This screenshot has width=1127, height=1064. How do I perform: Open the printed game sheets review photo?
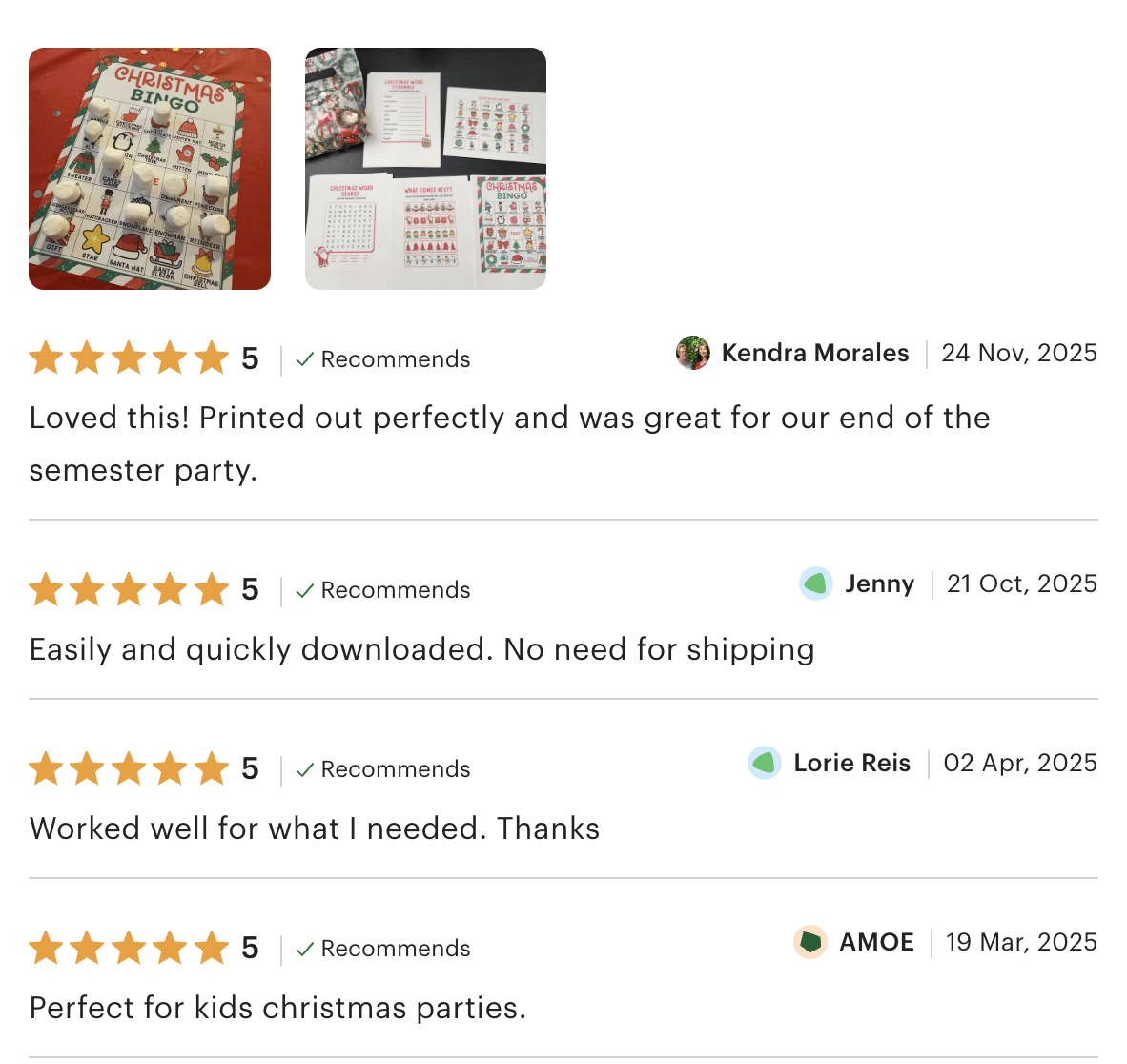[425, 169]
